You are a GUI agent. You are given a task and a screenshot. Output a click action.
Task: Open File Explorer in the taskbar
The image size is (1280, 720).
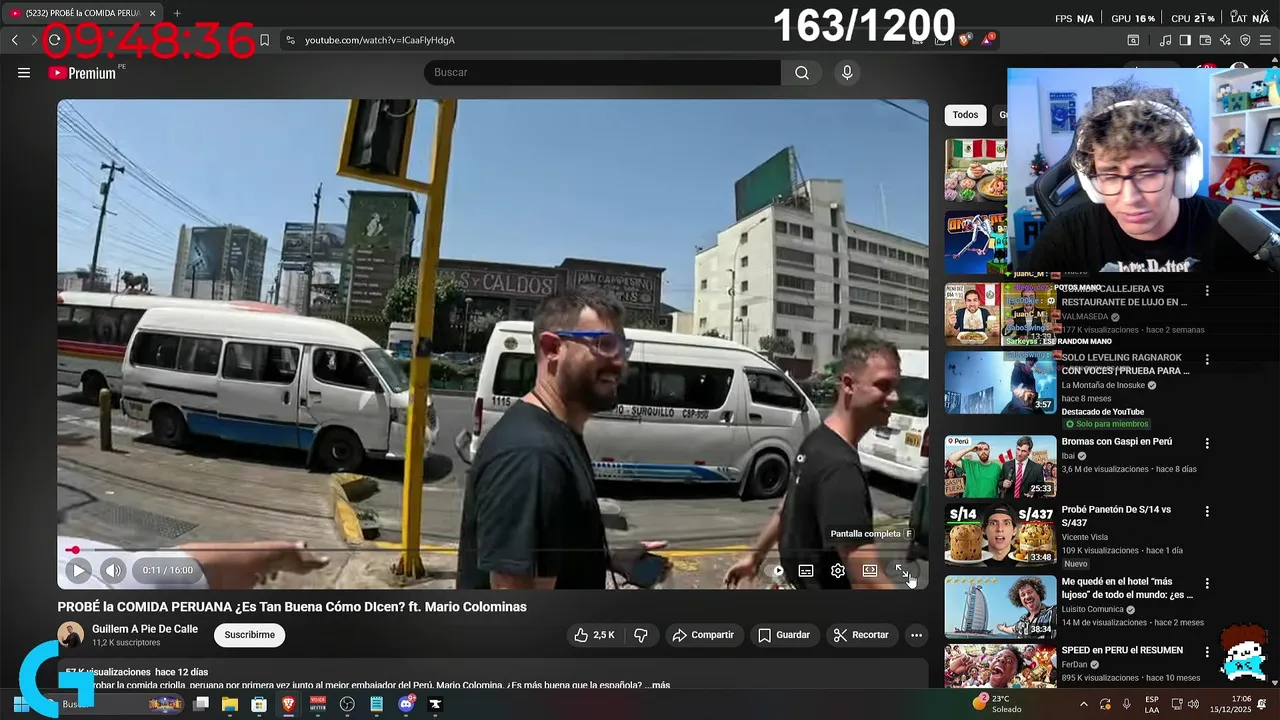click(x=230, y=704)
